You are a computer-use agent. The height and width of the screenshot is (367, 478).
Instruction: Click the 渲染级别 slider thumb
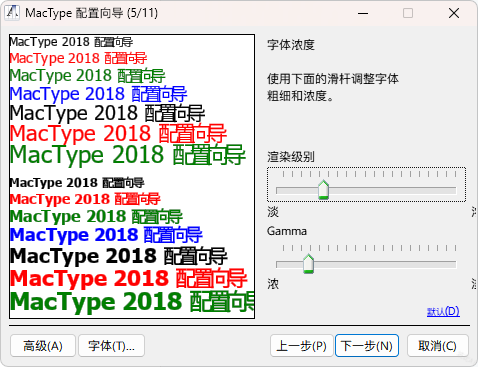pyautogui.click(x=323, y=190)
